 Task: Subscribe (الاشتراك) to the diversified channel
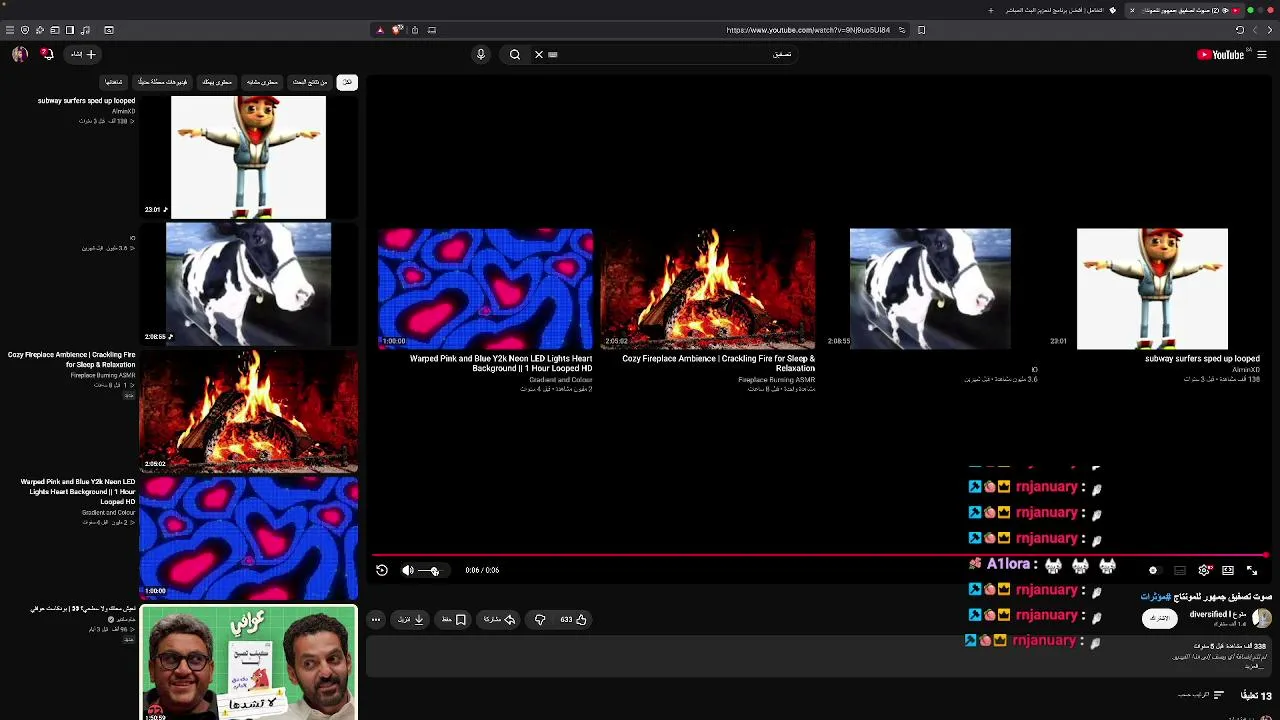pos(1159,618)
